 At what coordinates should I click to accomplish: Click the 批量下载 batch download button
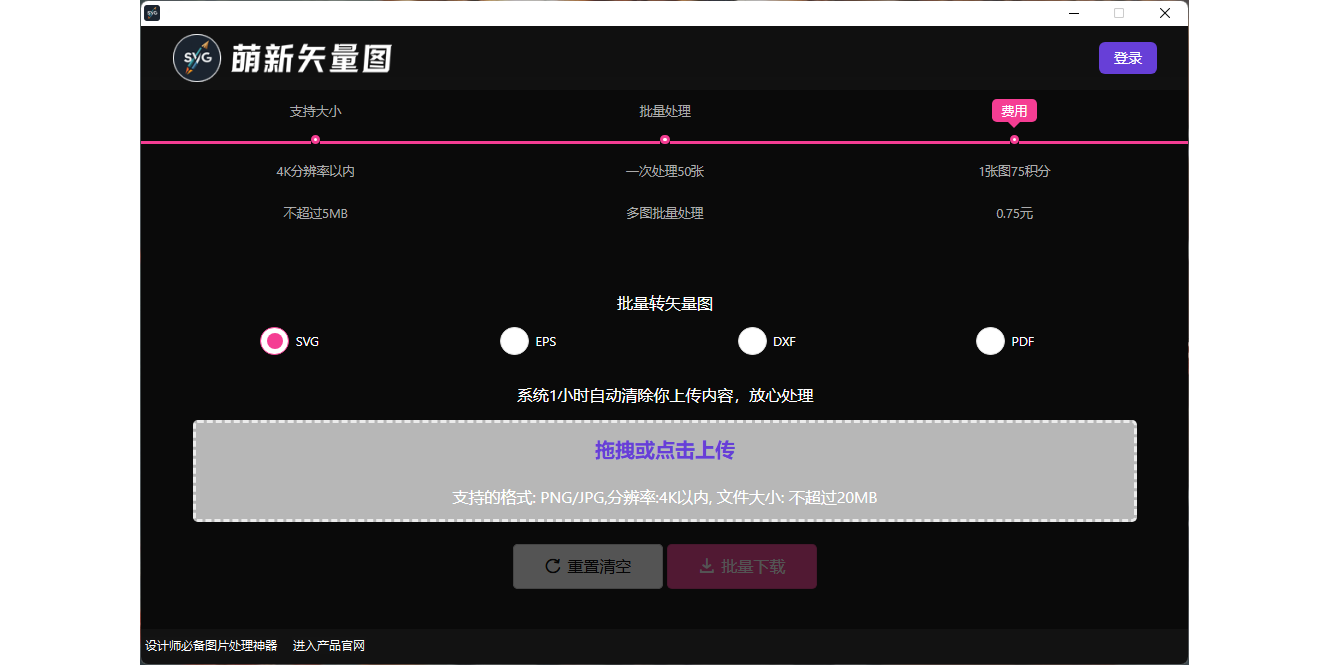pyautogui.click(x=741, y=565)
